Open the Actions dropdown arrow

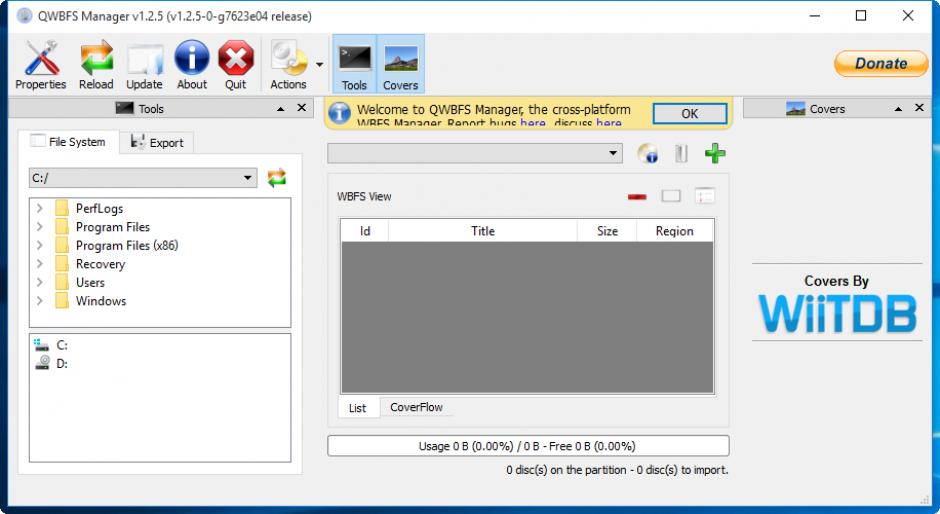[x=320, y=65]
